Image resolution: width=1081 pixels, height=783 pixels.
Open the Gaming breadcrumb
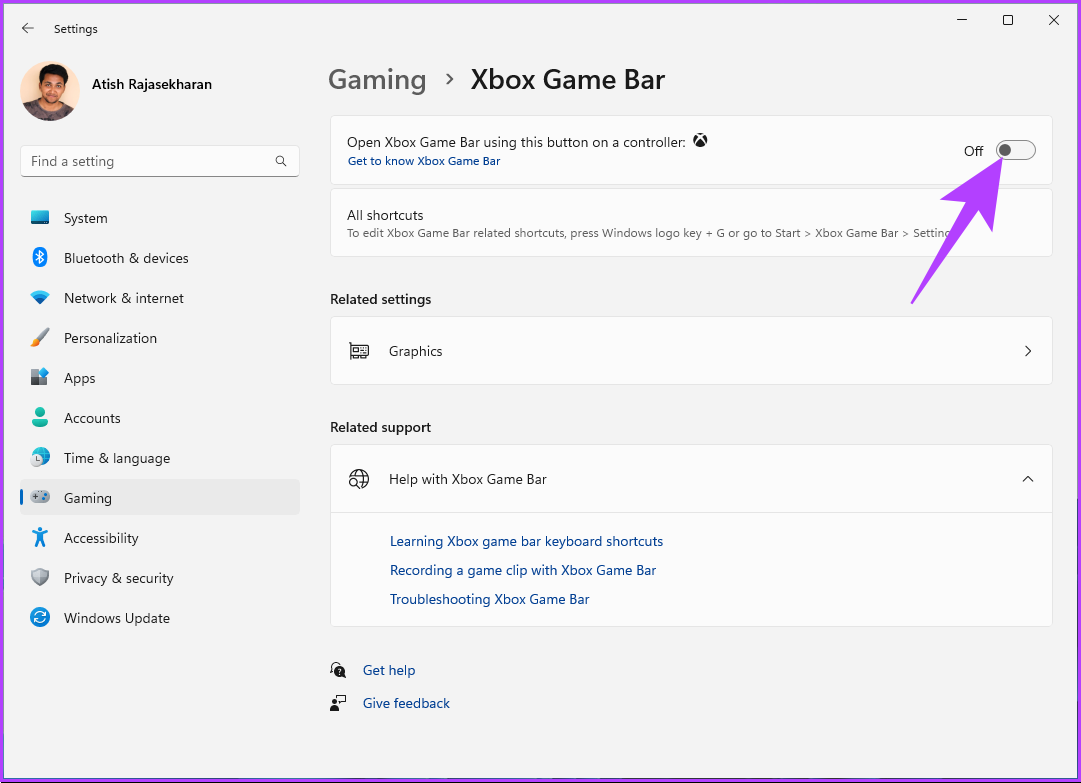(x=377, y=79)
